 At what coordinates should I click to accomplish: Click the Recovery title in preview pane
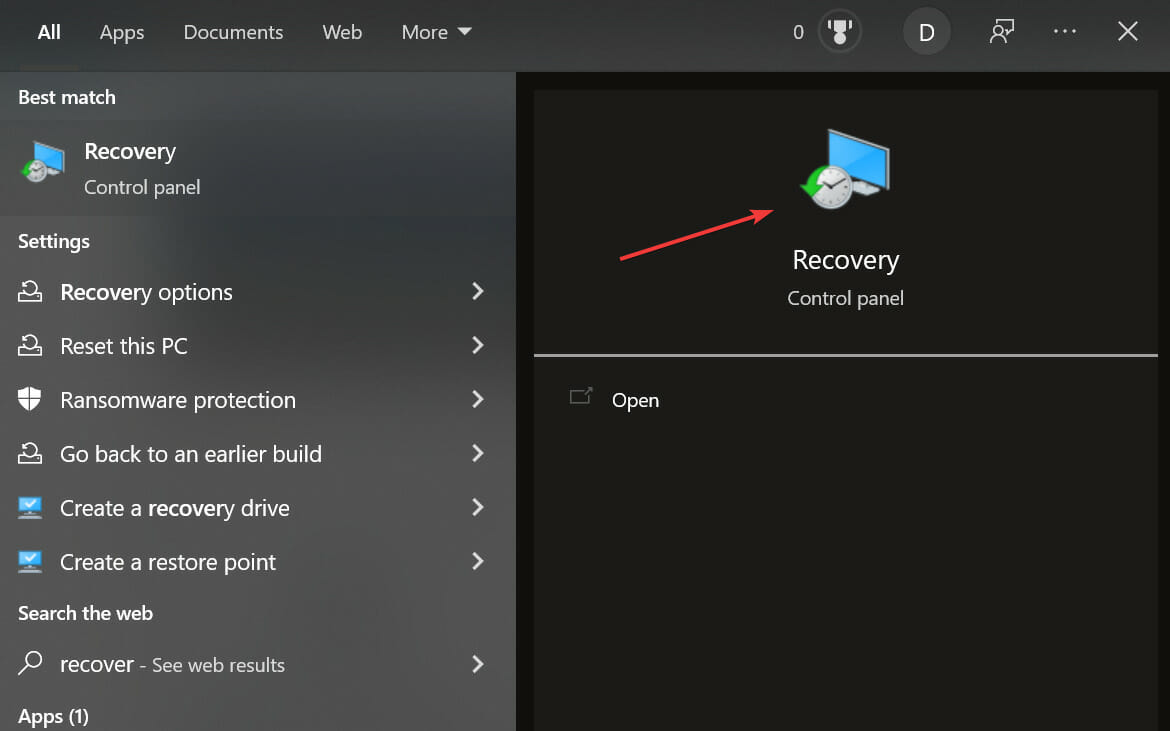coord(845,260)
